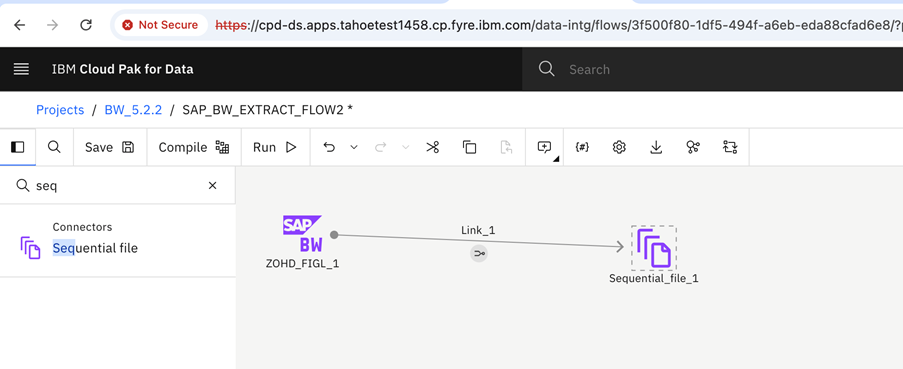
Task: Click the browser forward arrow
Action: pyautogui.click(x=52, y=25)
